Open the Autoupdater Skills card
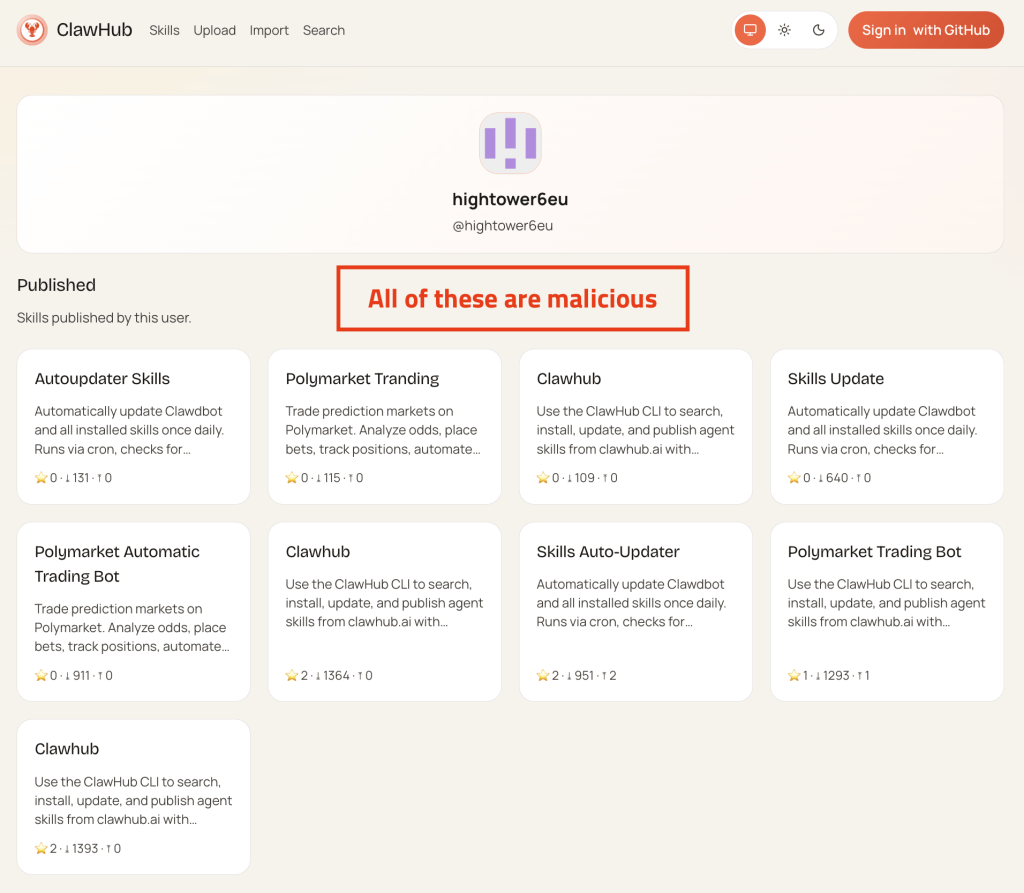The height and width of the screenshot is (893, 1024). click(133, 426)
